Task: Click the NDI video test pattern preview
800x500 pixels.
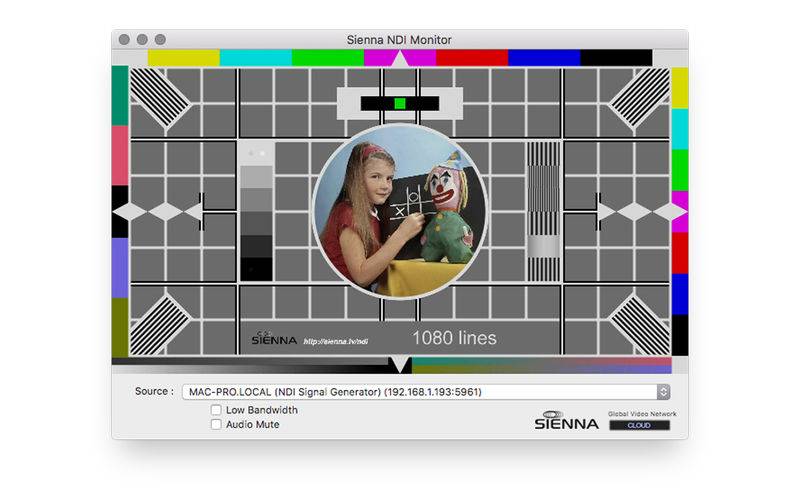Action: [400, 211]
